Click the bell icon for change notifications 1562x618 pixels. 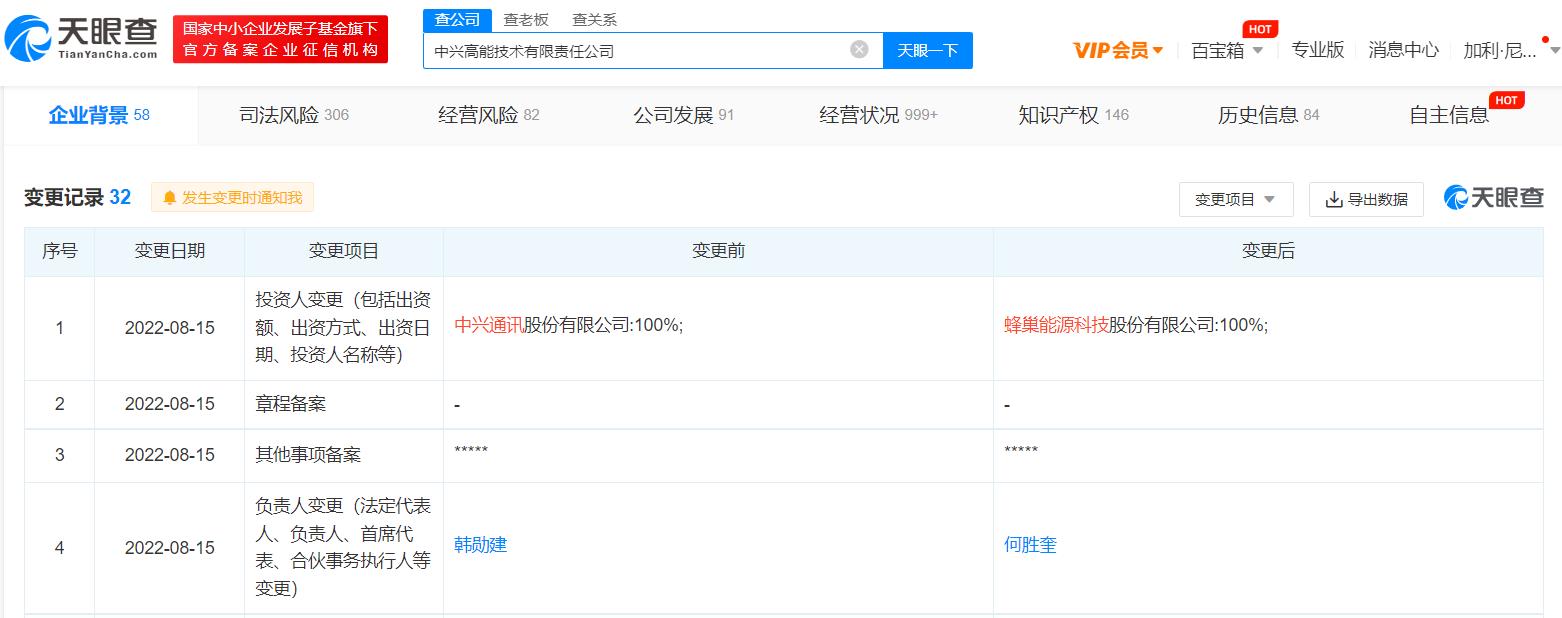(x=169, y=198)
